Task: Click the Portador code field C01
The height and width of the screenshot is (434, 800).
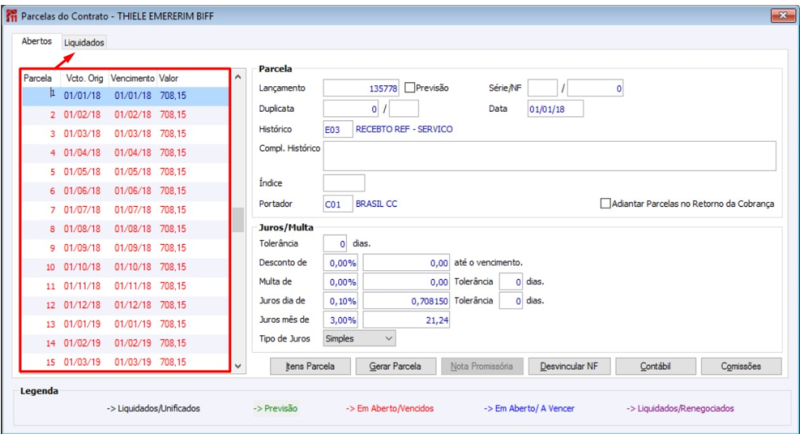Action: 337,204
